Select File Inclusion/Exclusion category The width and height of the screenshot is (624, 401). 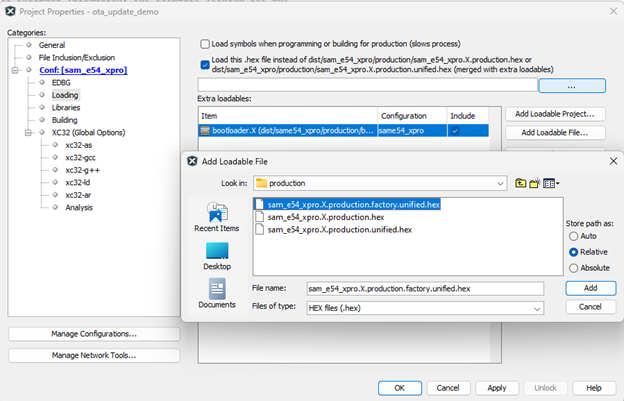click(x=77, y=58)
